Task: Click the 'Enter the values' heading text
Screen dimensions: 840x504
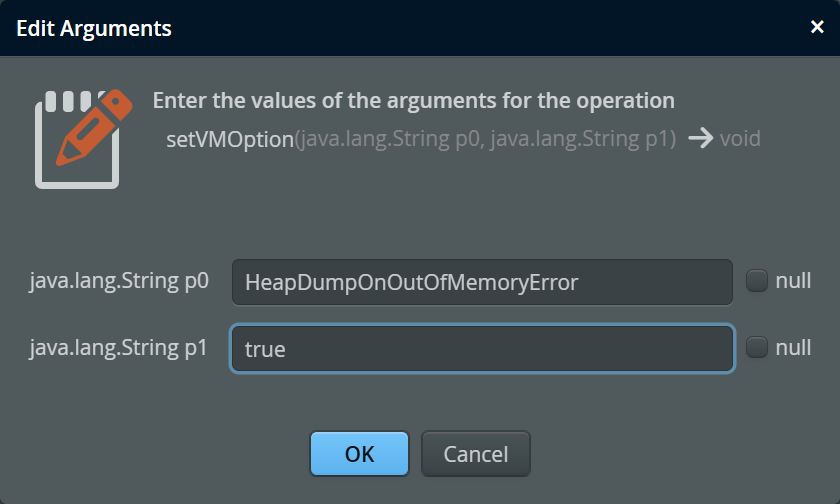Action: pyautogui.click(x=414, y=100)
